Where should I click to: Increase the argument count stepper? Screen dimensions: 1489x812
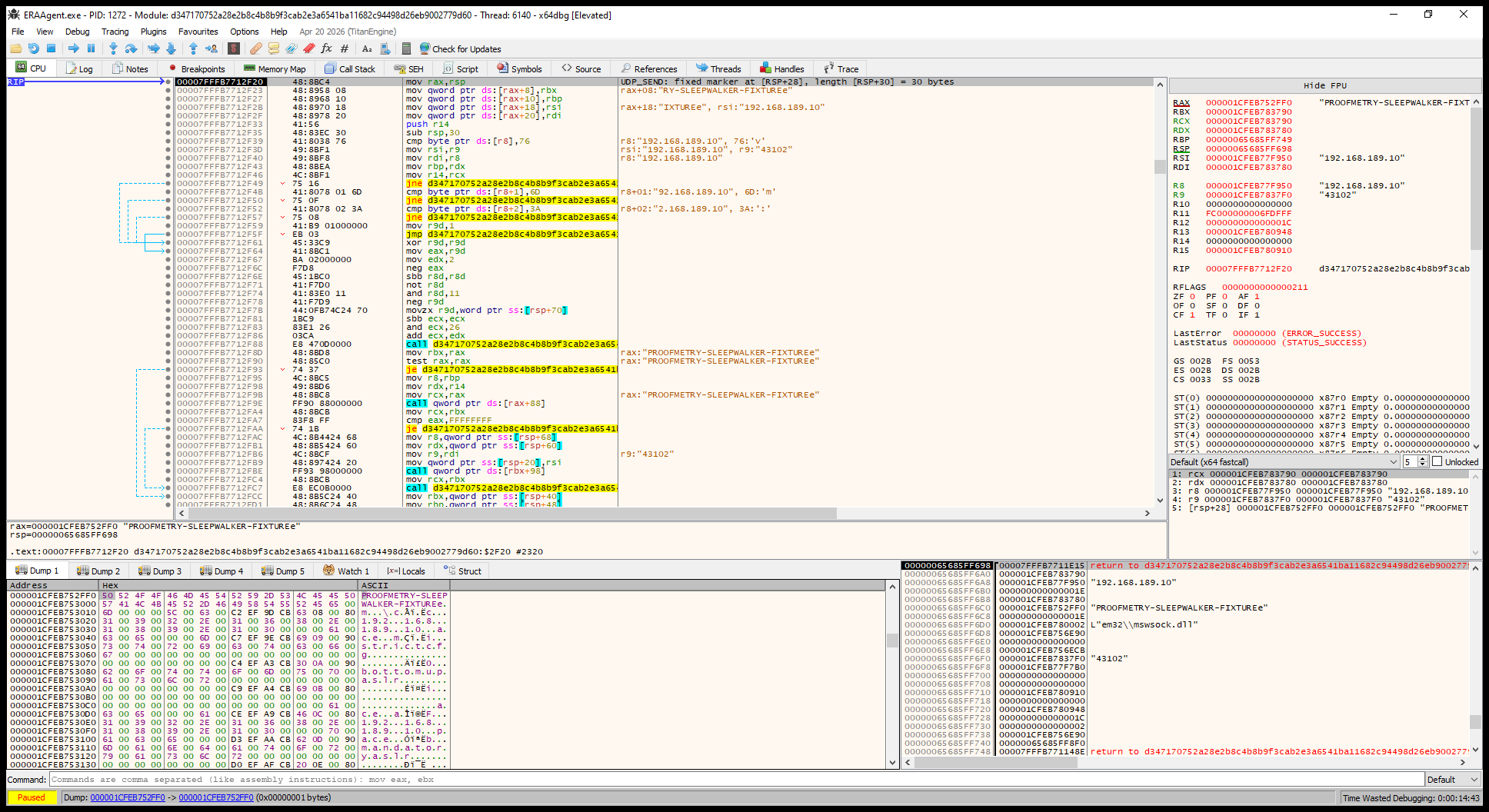tap(1423, 459)
